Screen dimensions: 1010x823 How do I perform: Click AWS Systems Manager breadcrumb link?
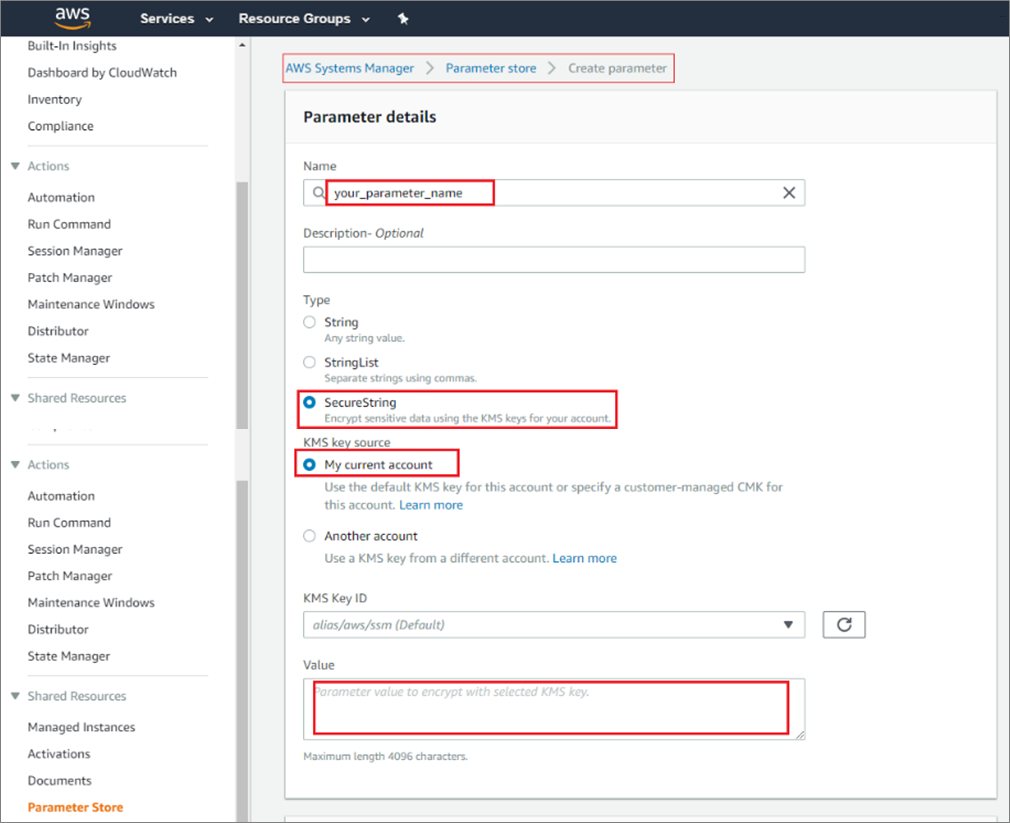click(x=350, y=68)
